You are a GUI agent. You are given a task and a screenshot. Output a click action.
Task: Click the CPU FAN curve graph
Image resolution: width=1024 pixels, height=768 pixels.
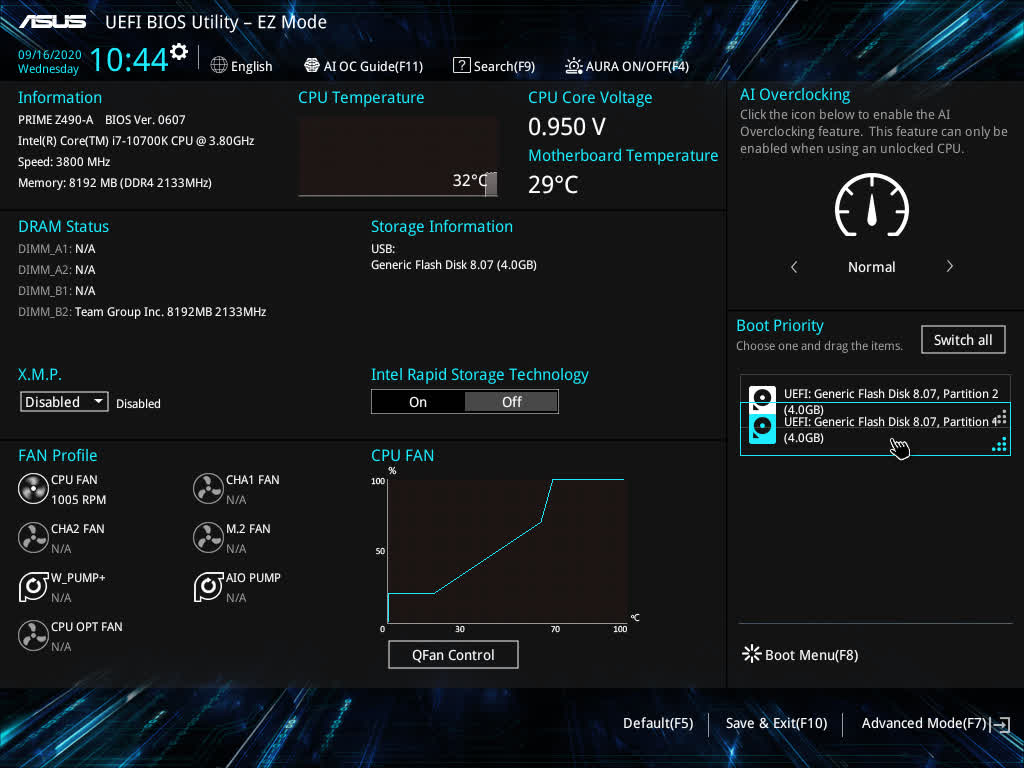coord(507,551)
